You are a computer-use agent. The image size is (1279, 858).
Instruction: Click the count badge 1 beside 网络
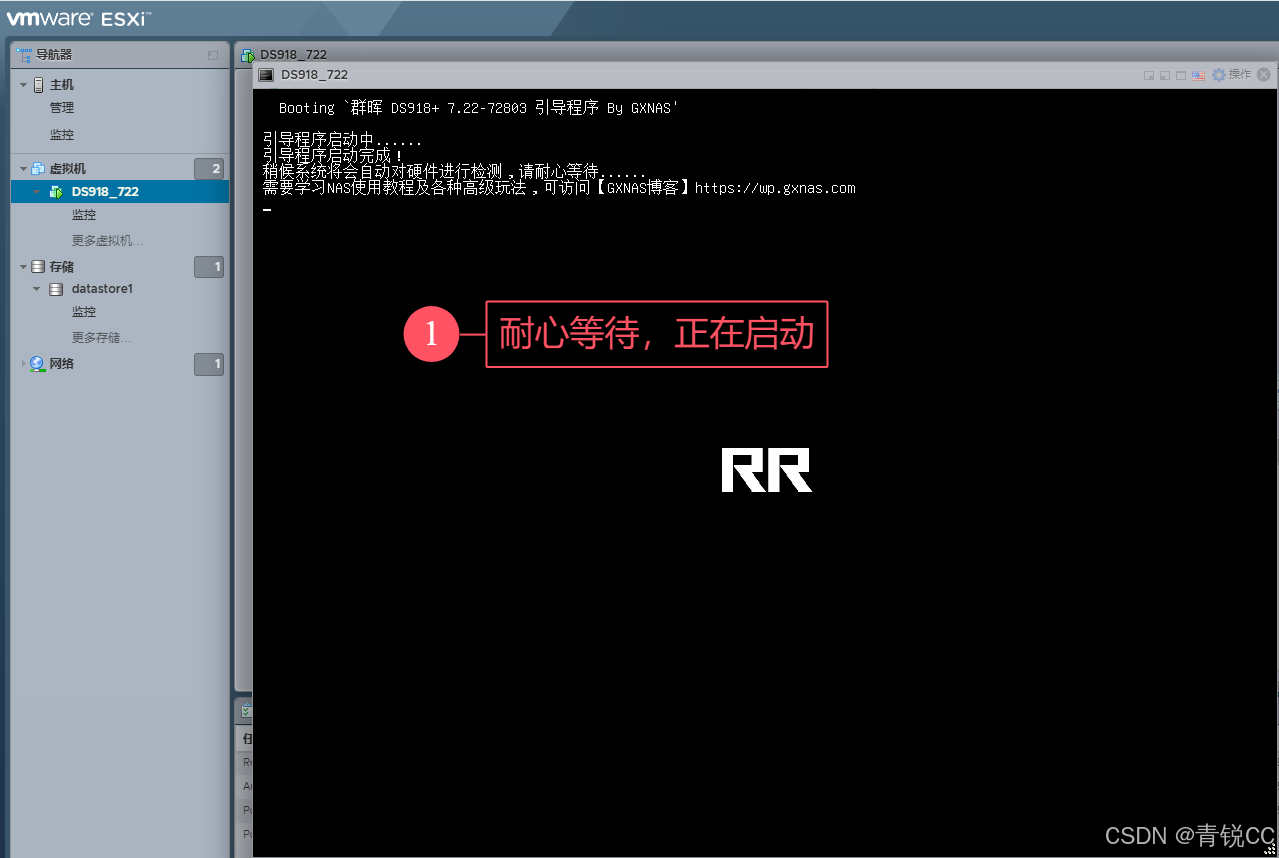coord(209,364)
